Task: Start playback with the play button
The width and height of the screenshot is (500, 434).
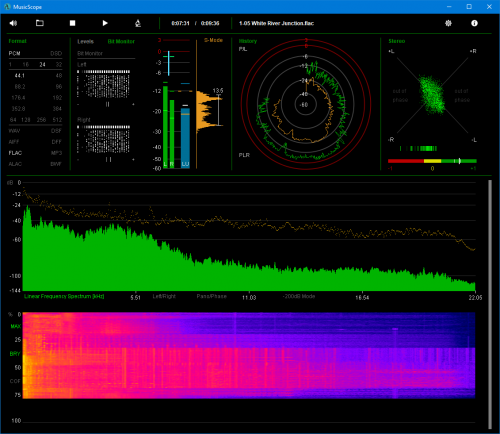Action: (x=105, y=23)
